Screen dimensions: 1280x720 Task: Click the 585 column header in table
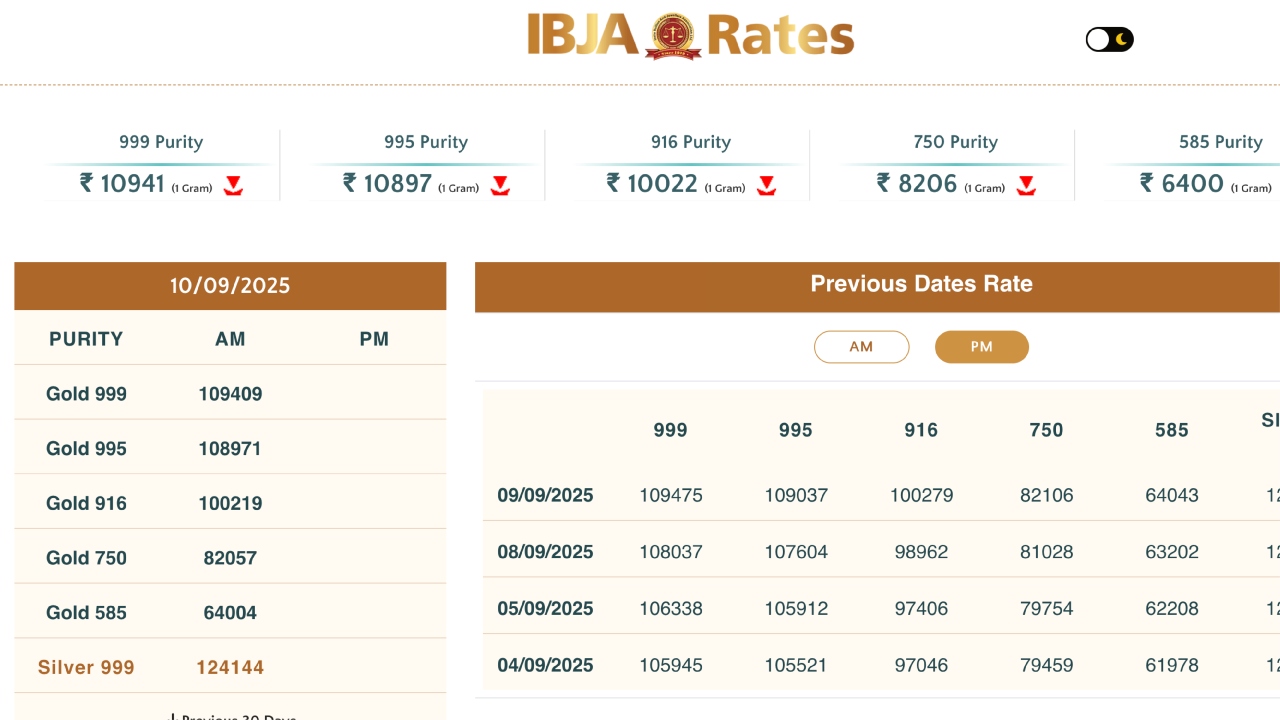point(1171,430)
